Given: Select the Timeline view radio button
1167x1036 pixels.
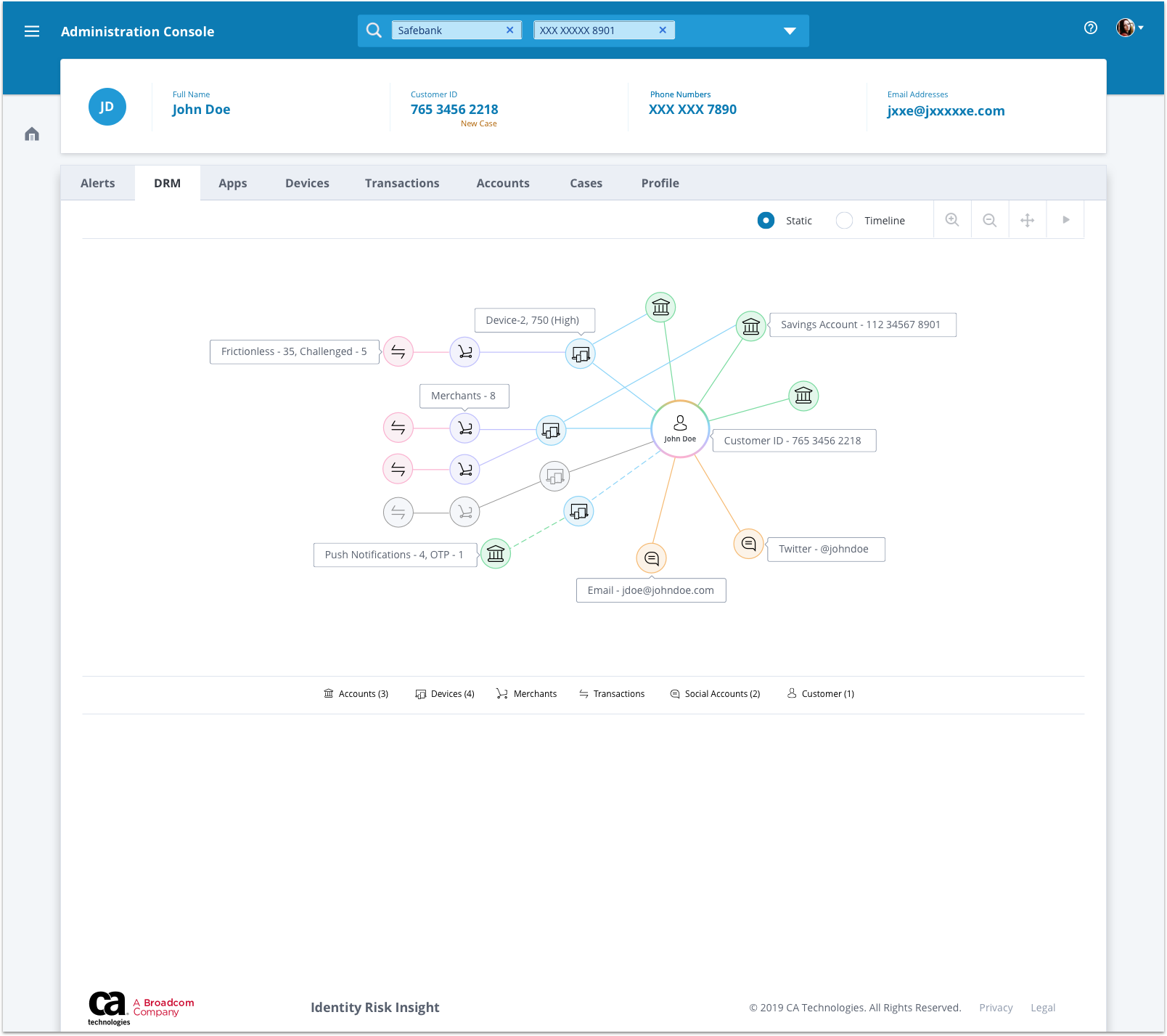Looking at the screenshot, I should click(844, 220).
